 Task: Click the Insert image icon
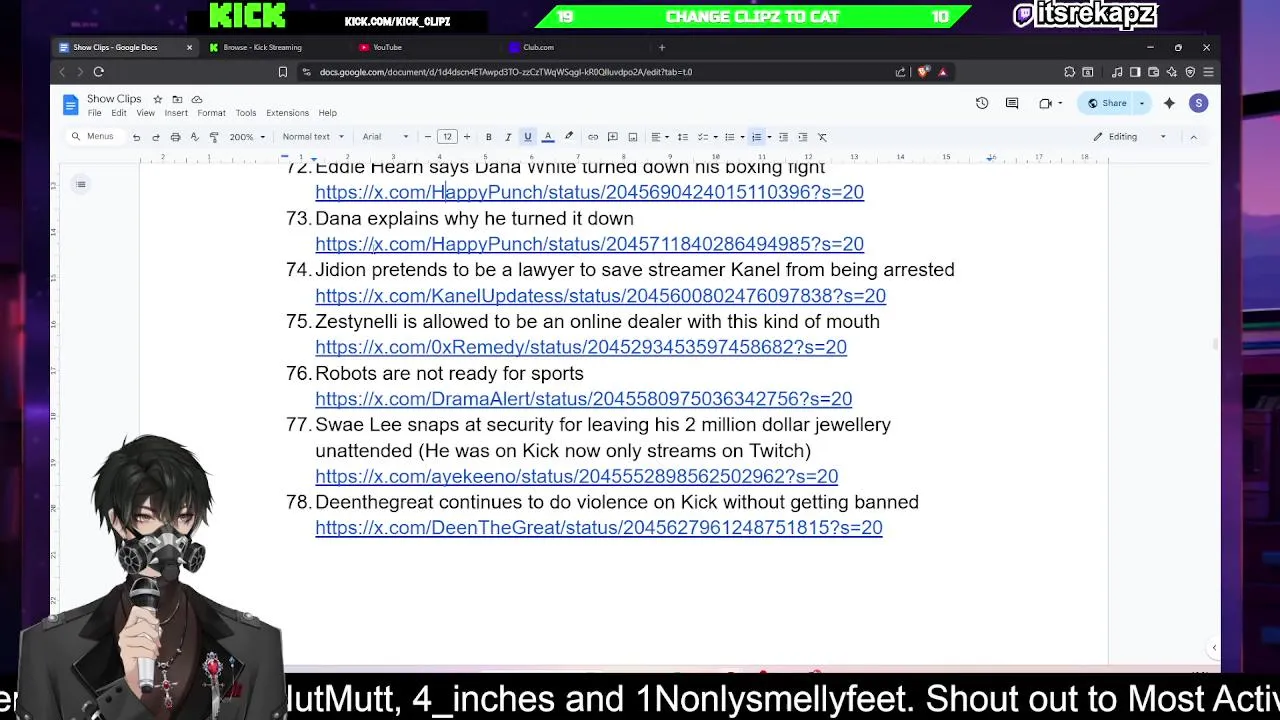(632, 137)
